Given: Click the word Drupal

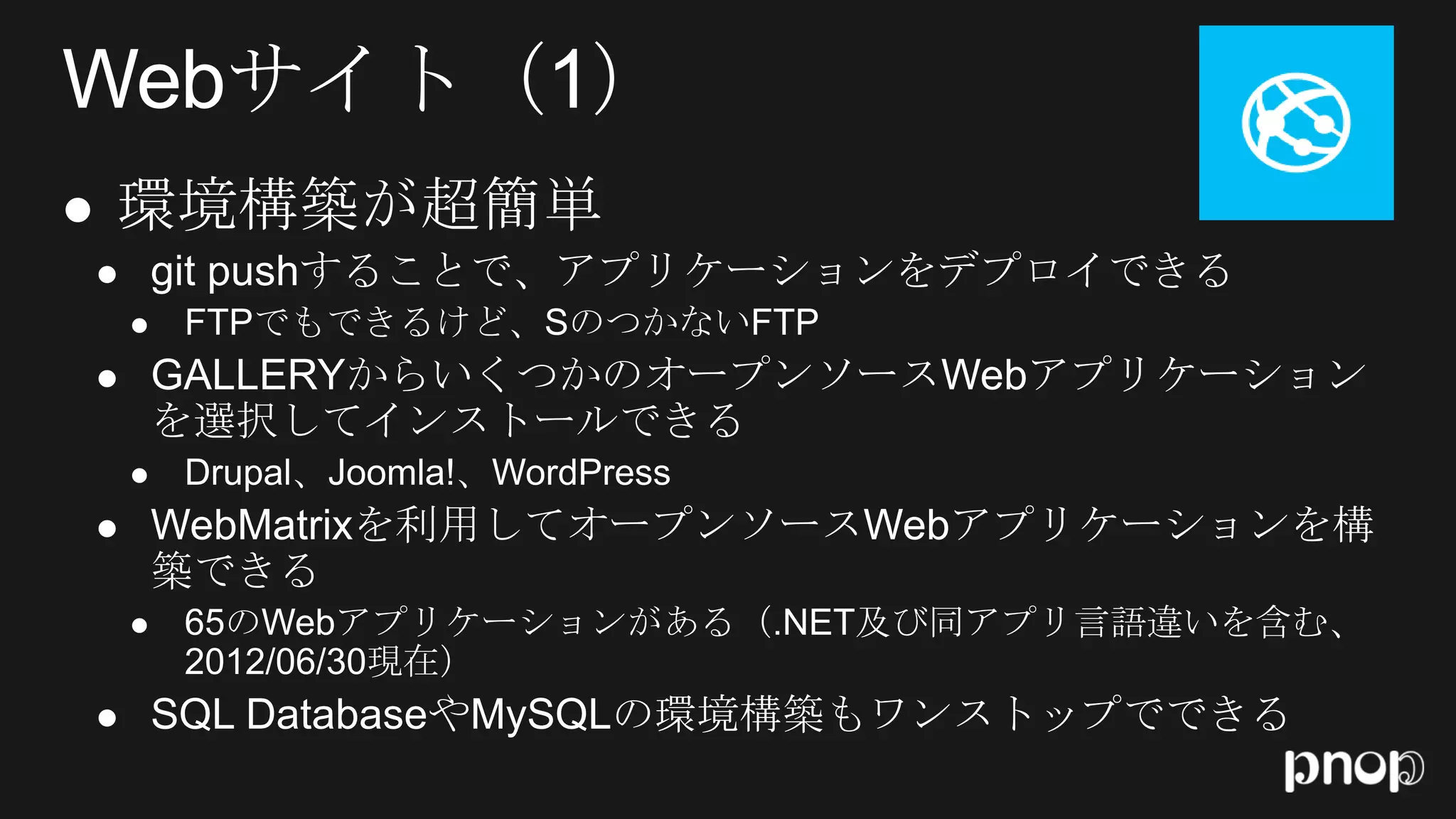Looking at the screenshot, I should (238, 473).
